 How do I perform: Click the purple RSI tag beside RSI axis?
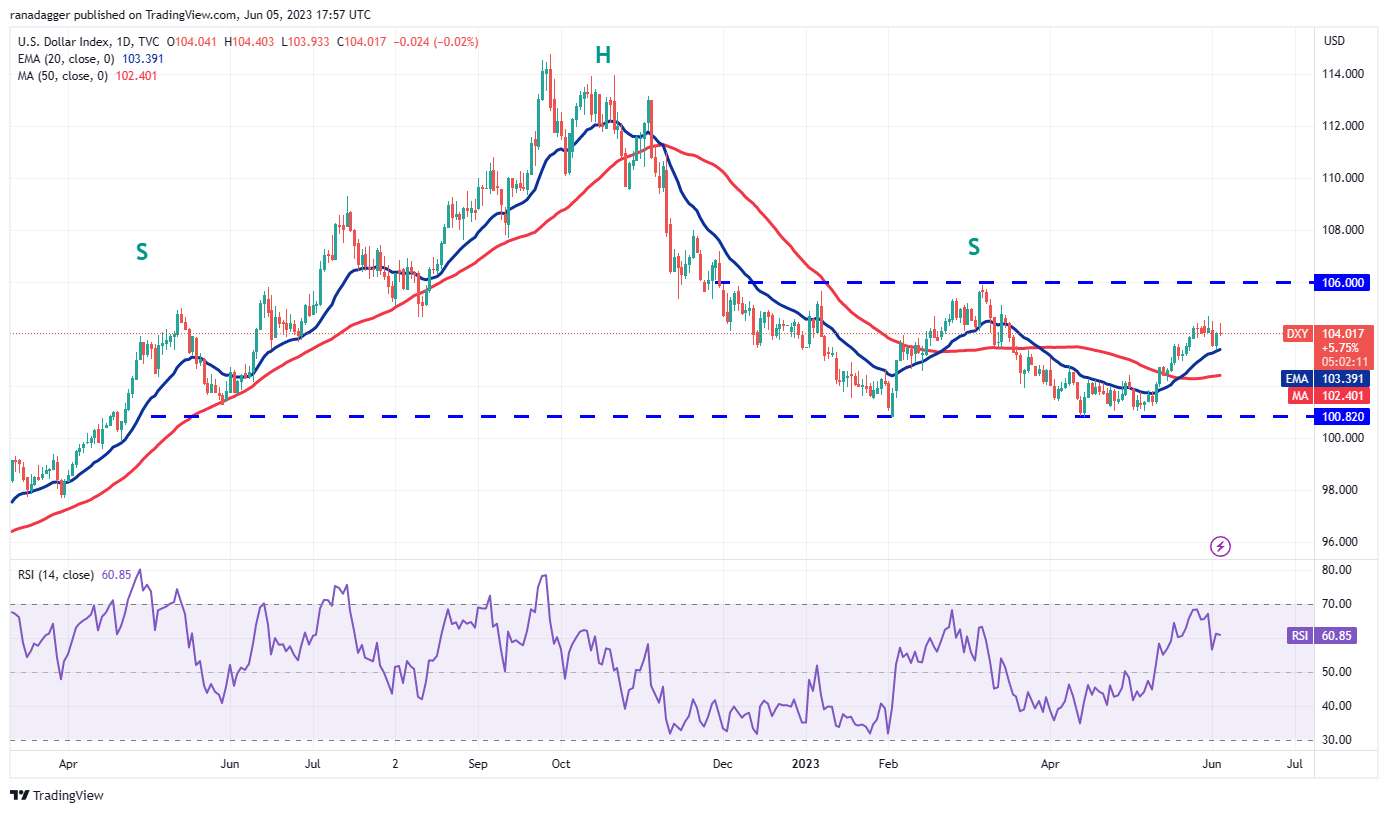tap(1296, 635)
